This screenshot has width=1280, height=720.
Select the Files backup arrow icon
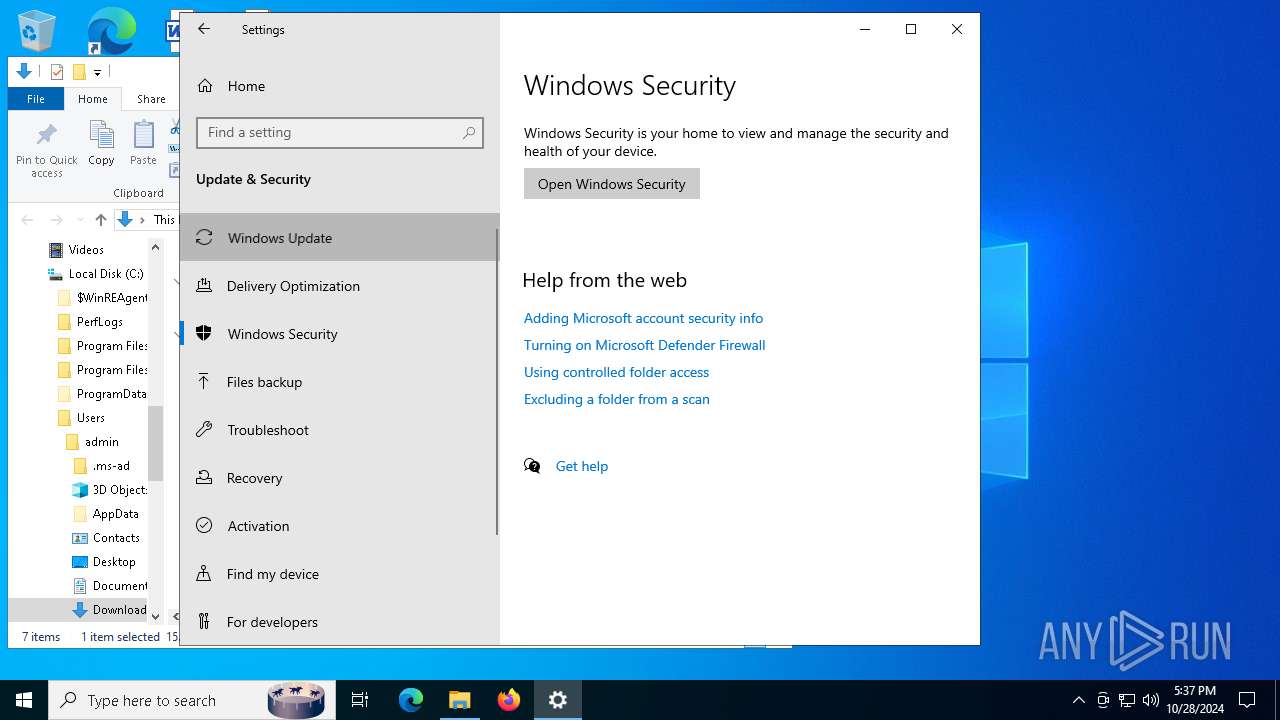pyautogui.click(x=204, y=381)
